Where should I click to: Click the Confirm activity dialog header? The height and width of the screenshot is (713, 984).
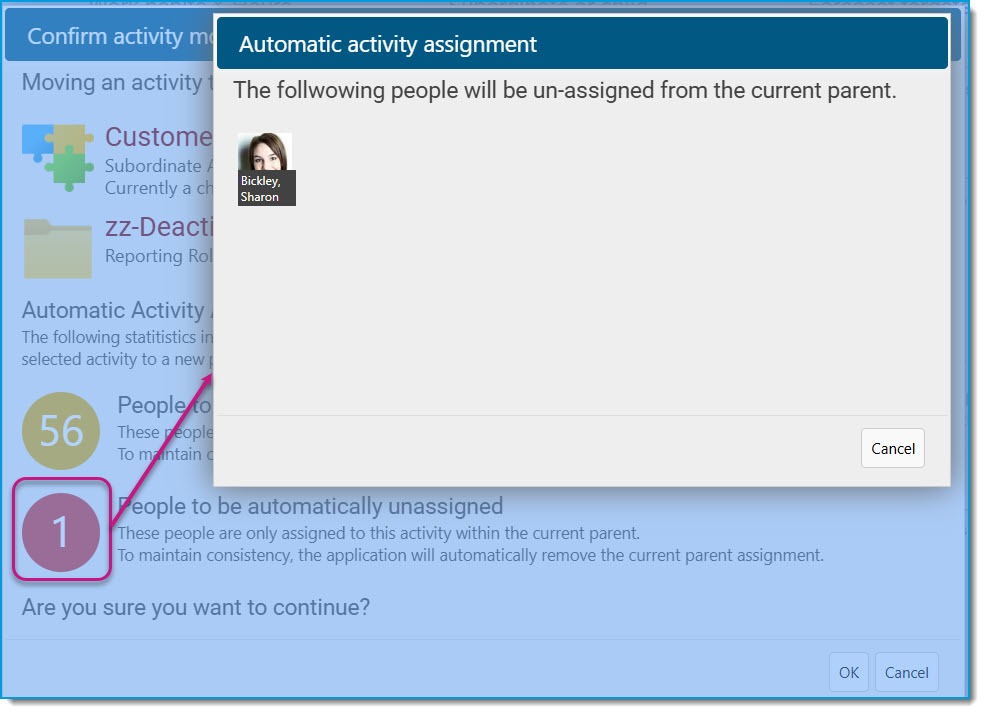110,36
